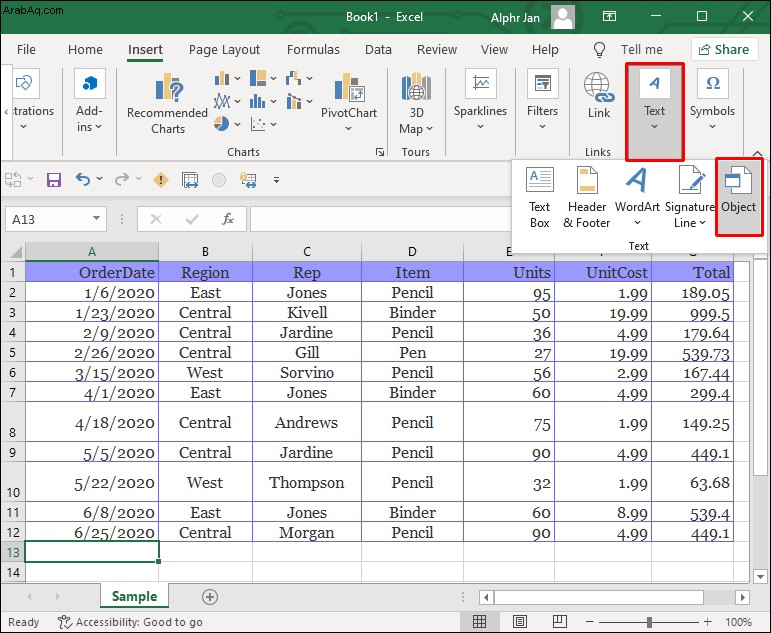Open the Charts dialog launcher
This screenshot has height=633, width=771.
[380, 152]
